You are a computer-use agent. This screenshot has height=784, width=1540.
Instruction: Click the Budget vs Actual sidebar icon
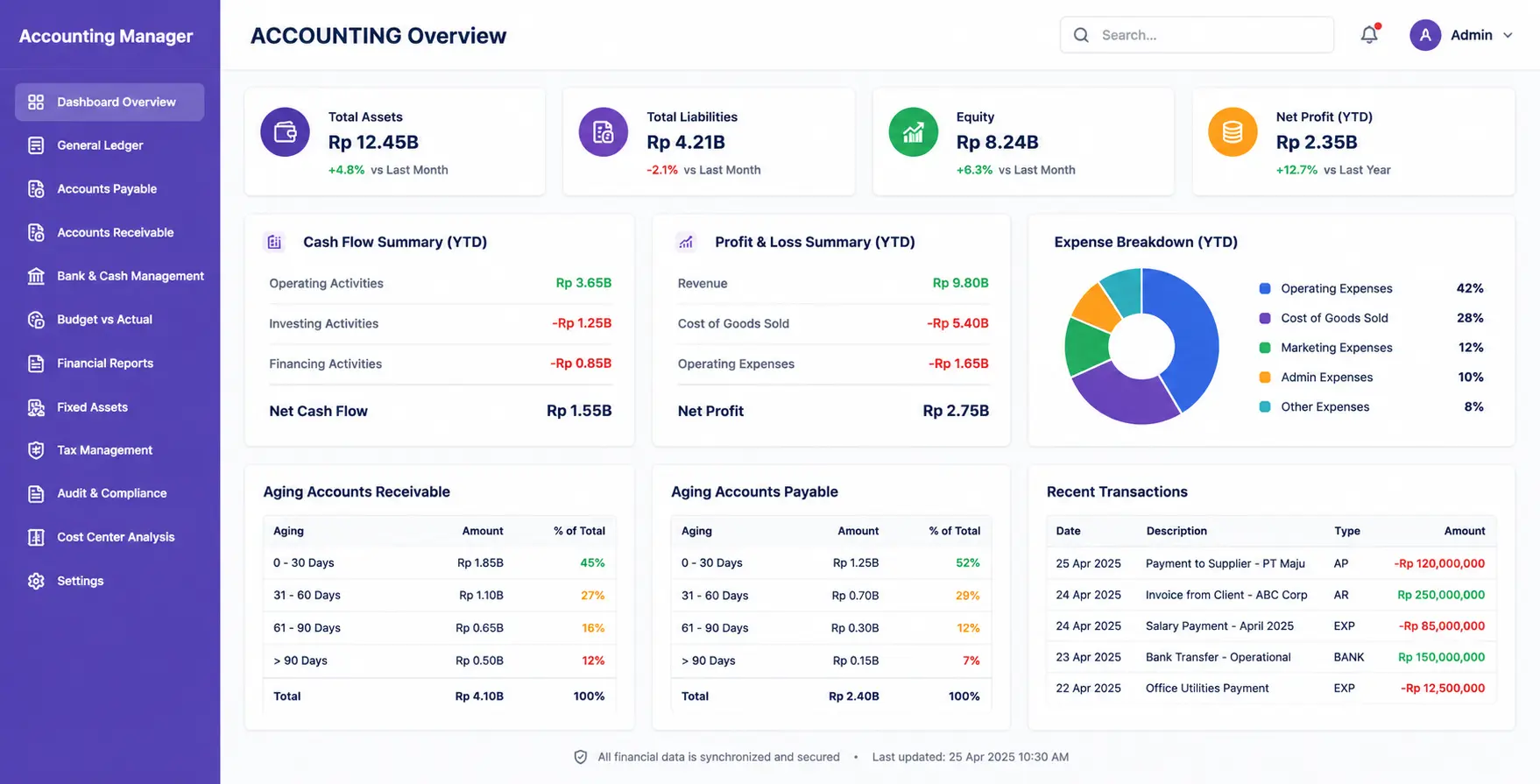pos(36,320)
